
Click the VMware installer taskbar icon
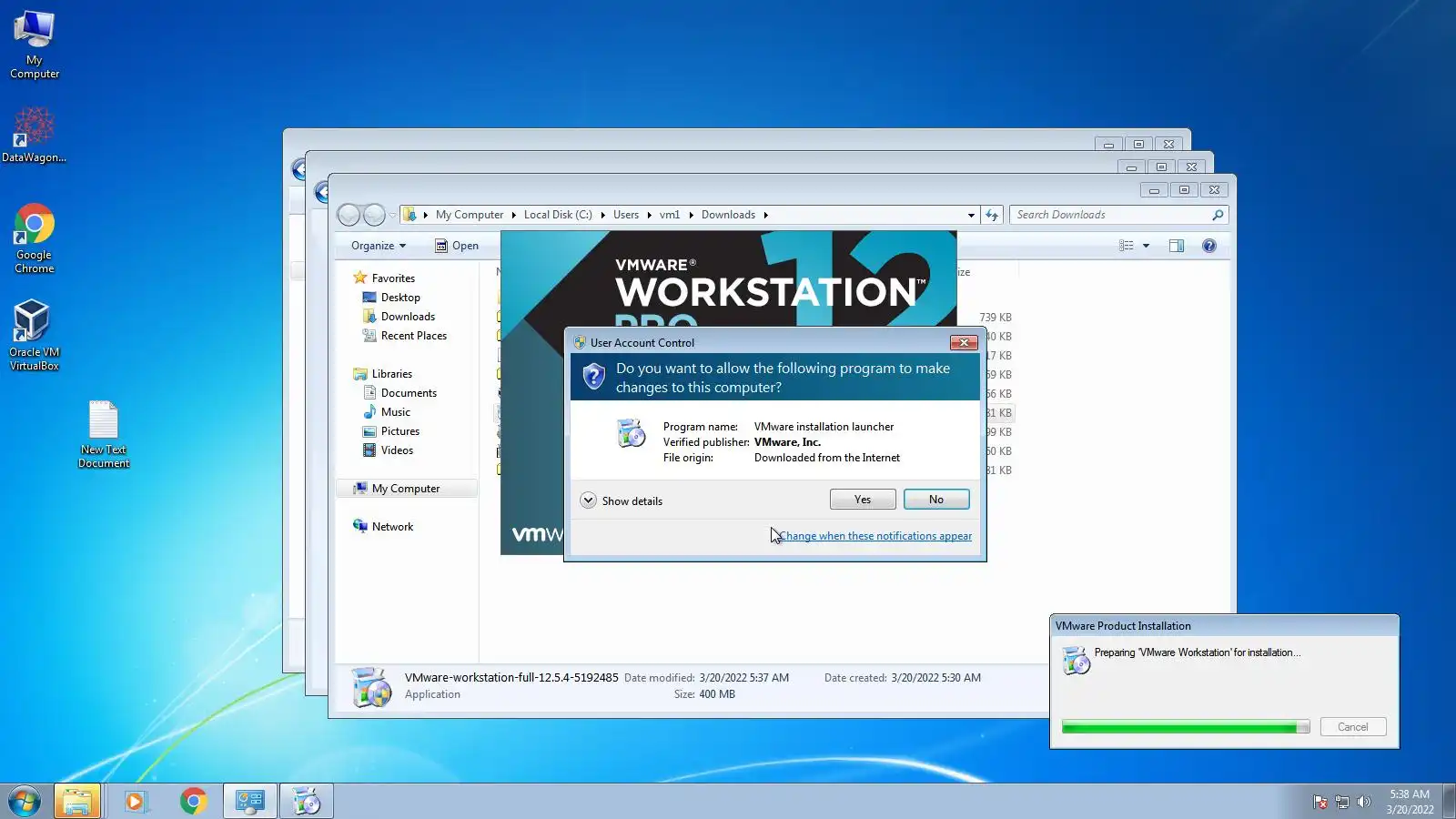[x=307, y=801]
